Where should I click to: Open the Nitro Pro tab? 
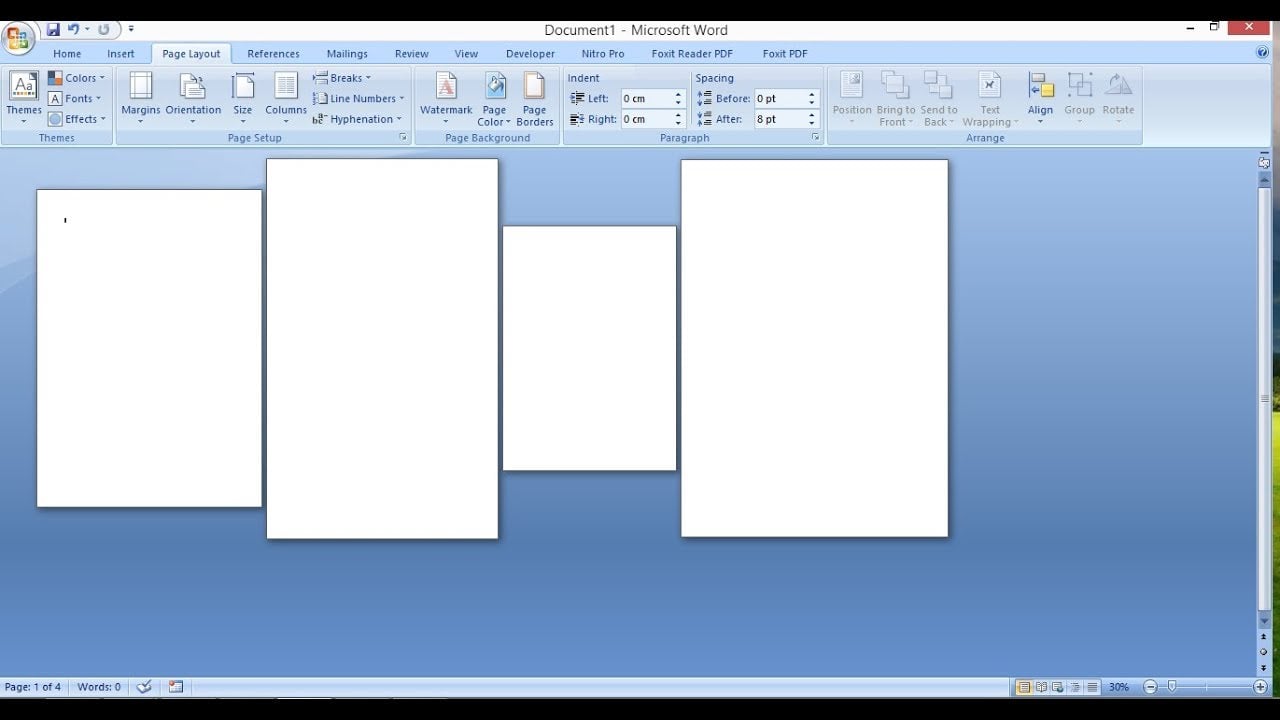pos(603,54)
